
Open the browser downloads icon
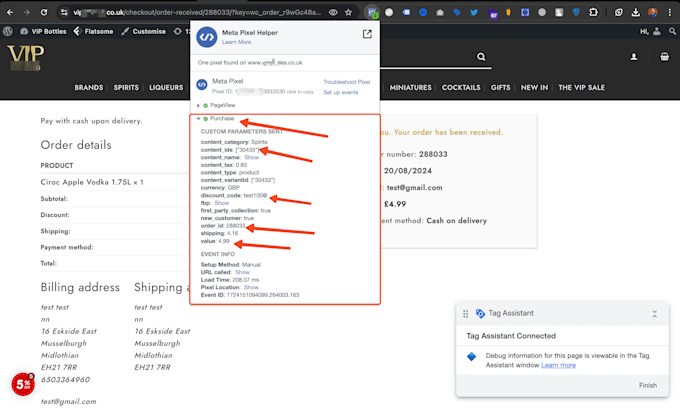pyautogui.click(x=635, y=12)
